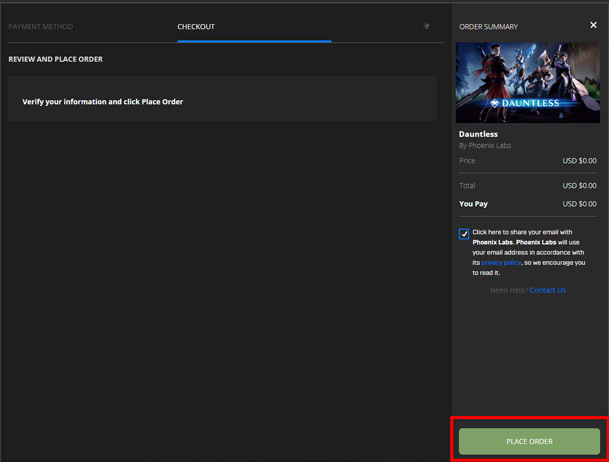Click the You Pay amount USD $0.00

tap(579, 203)
